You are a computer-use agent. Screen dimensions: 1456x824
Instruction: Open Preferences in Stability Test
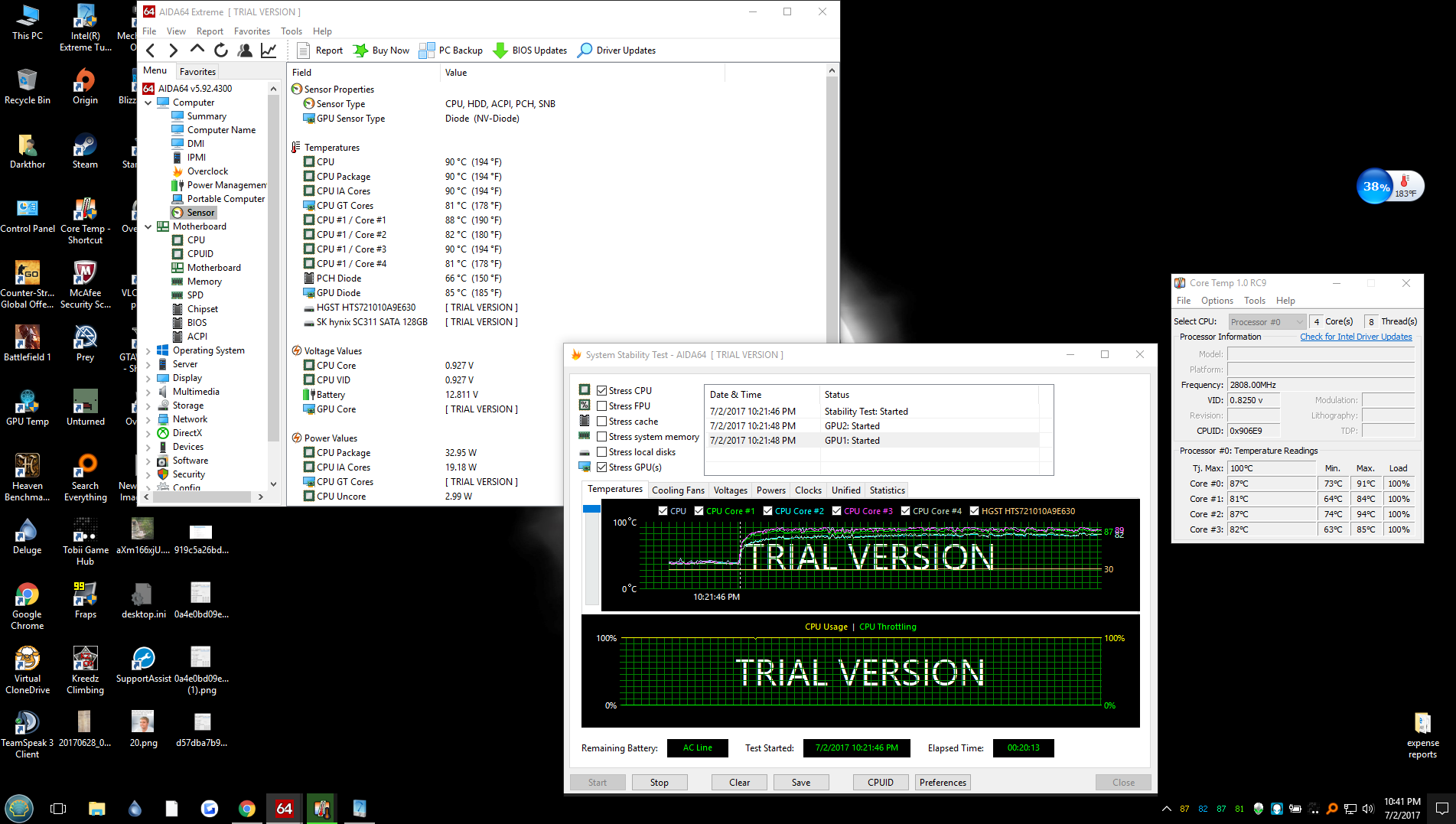click(943, 783)
